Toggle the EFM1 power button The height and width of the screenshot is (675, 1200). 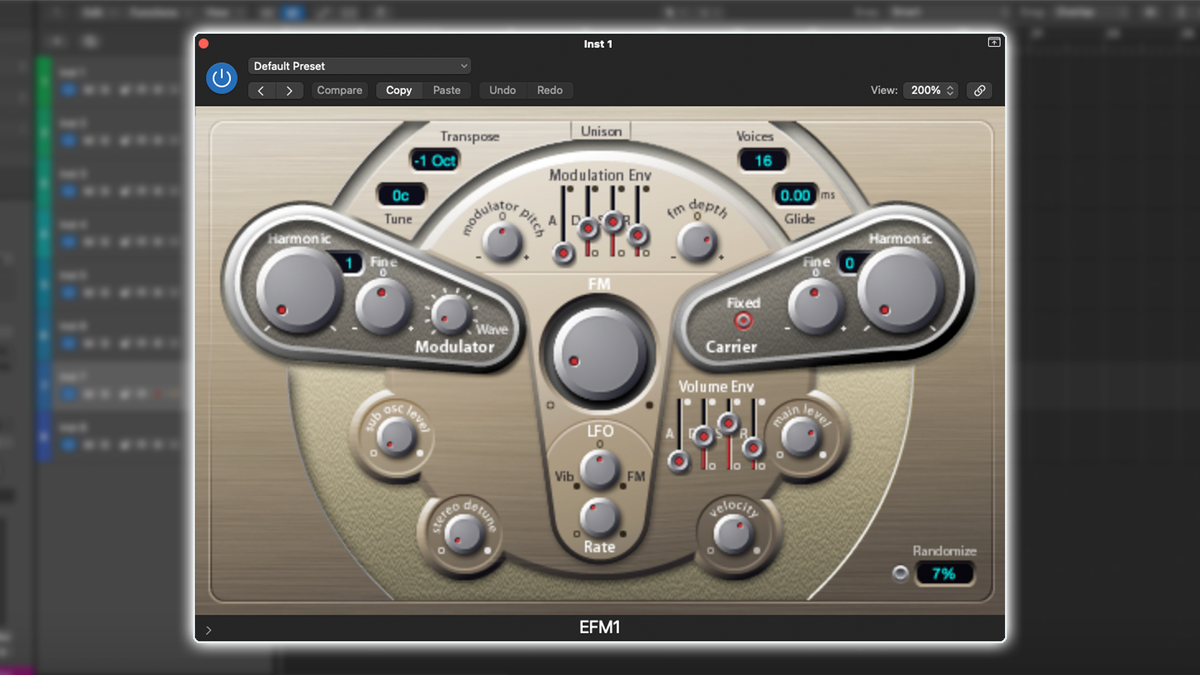[221, 78]
